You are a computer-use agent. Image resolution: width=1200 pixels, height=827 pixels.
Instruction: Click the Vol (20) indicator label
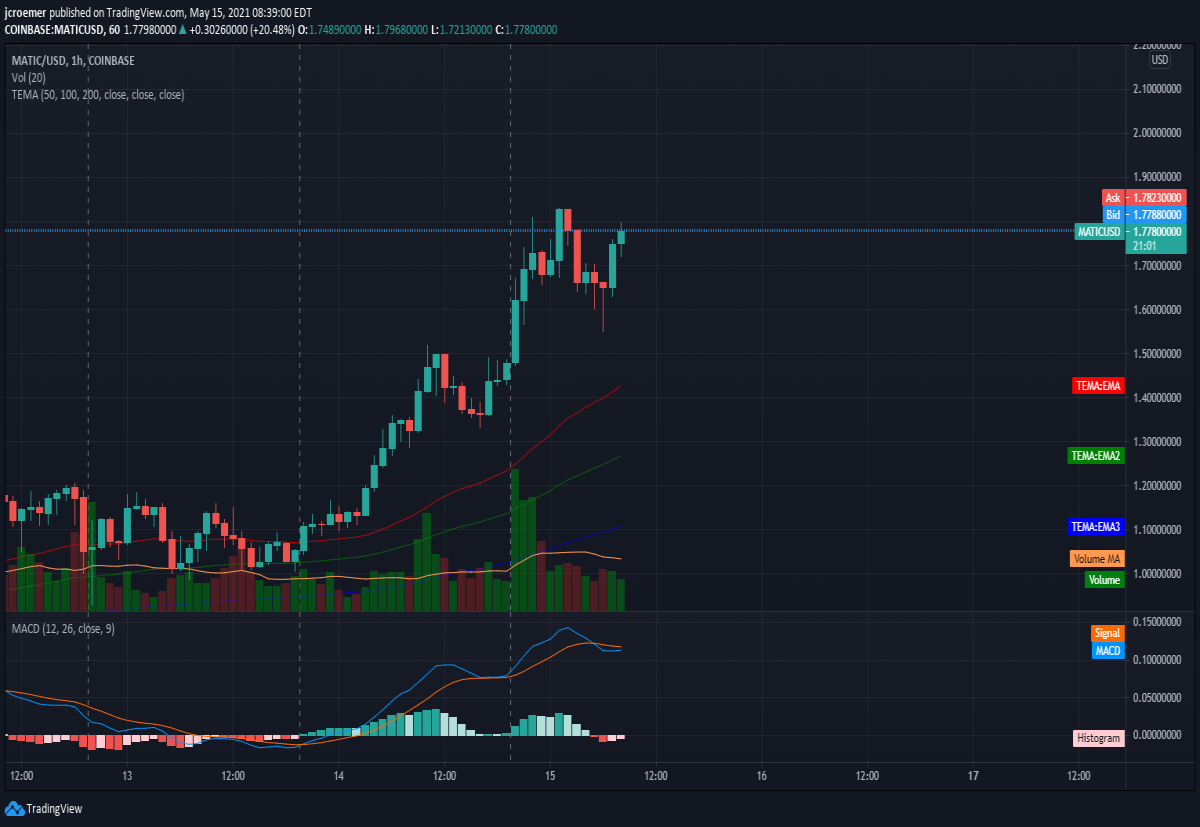click(30, 77)
